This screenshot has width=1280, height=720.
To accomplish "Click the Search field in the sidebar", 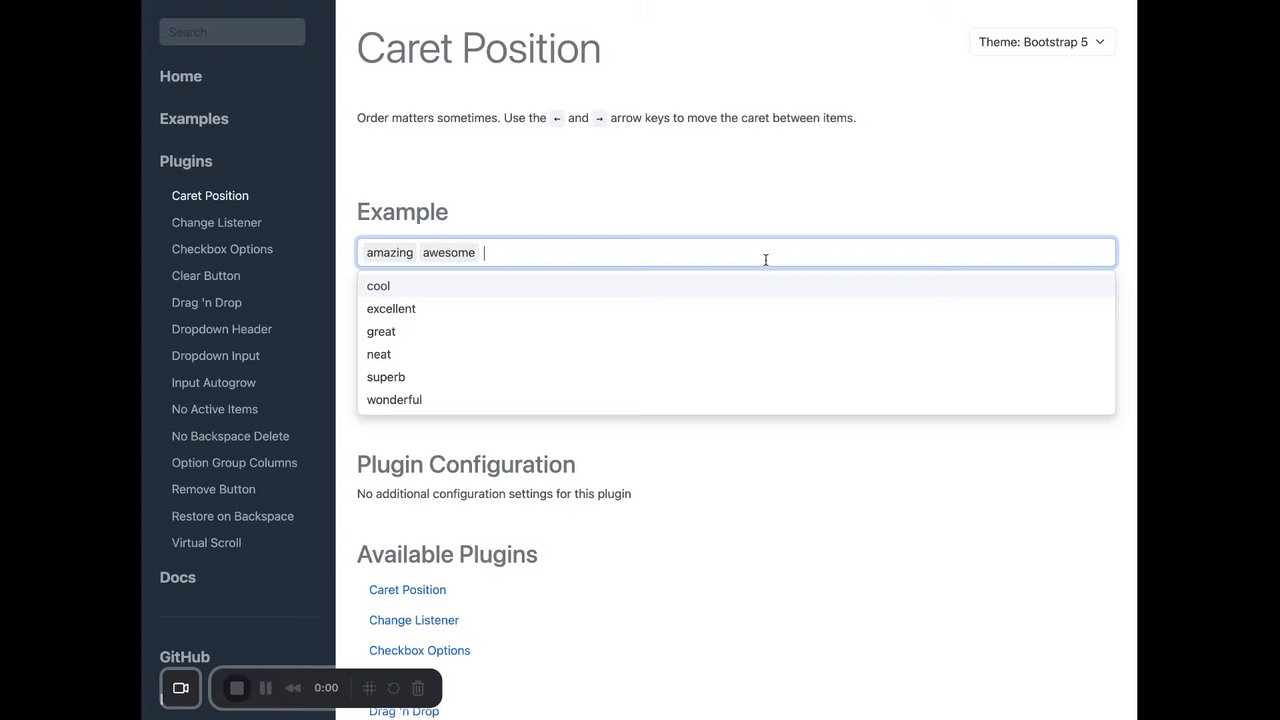I will pyautogui.click(x=232, y=32).
